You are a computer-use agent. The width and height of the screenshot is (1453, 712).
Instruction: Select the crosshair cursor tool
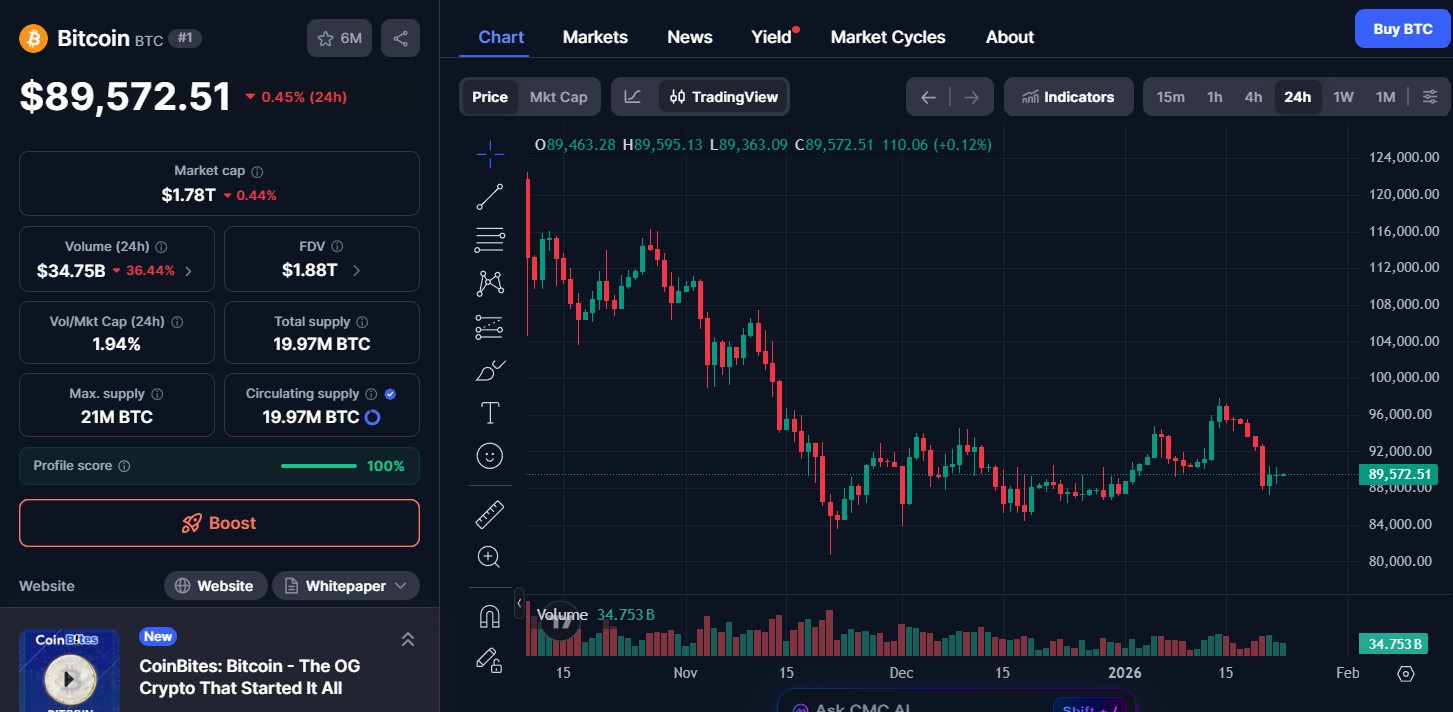click(489, 154)
